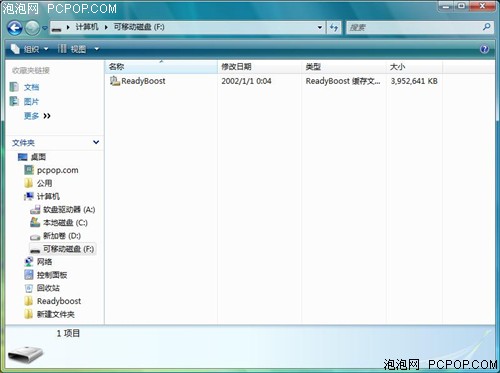This screenshot has width=500, height=373.
Task: Click the 组织 toolbar icon
Action: [x=15, y=49]
